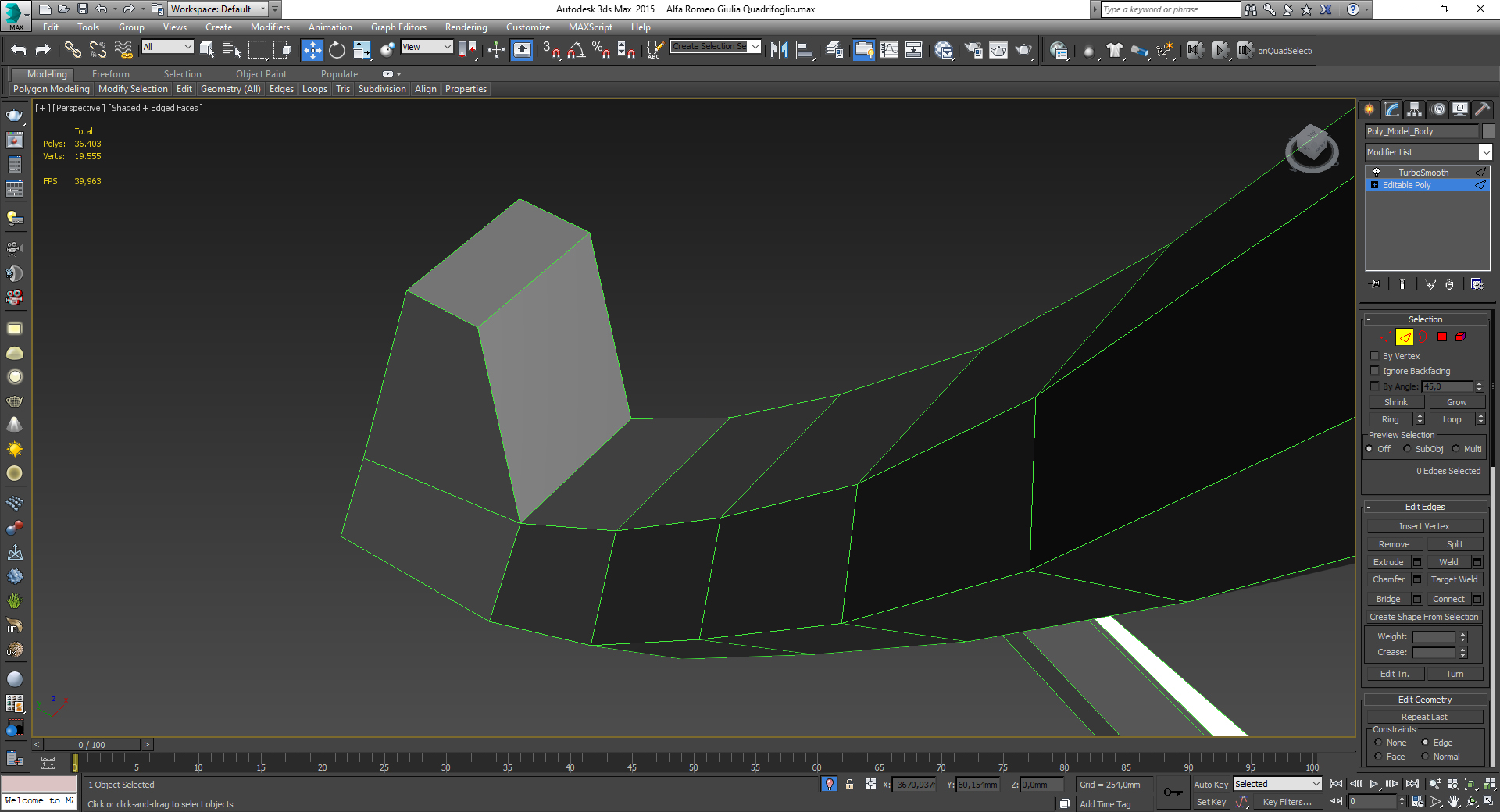Click Create Shape From Selection
The height and width of the screenshot is (812, 1500).
point(1423,617)
